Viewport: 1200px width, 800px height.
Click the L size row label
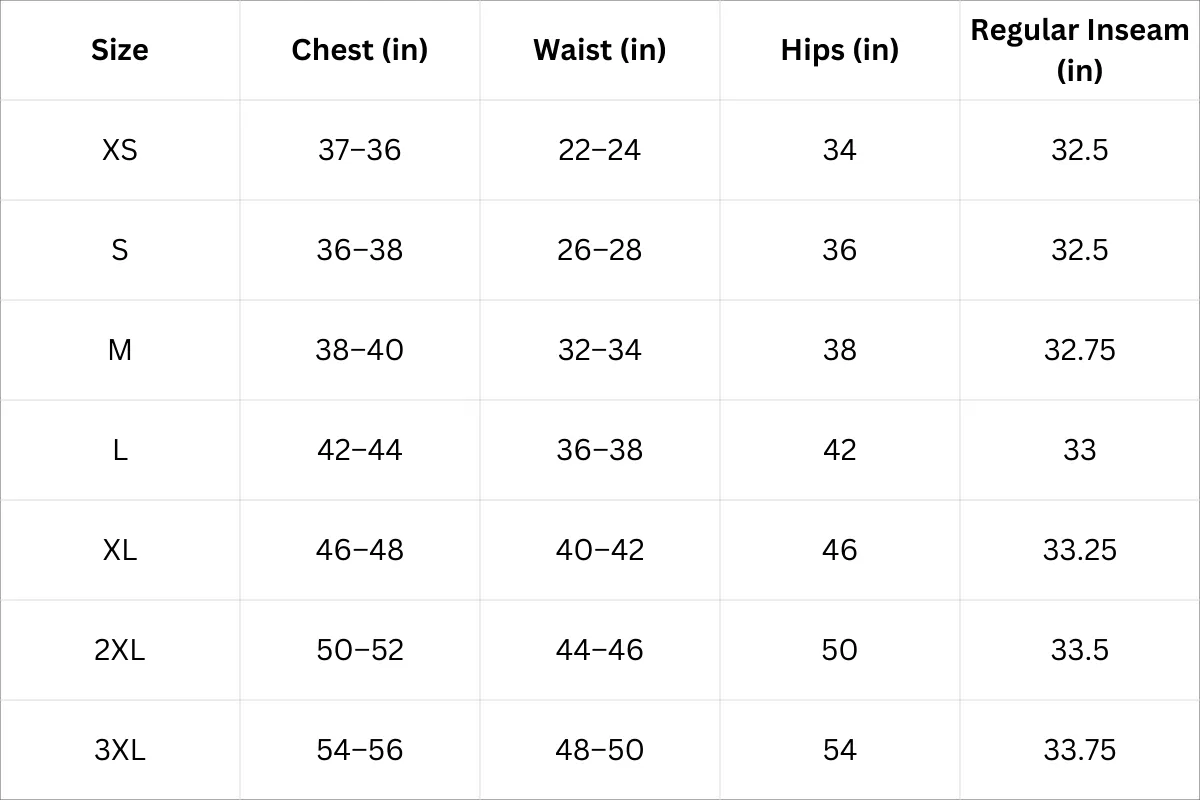coord(120,450)
